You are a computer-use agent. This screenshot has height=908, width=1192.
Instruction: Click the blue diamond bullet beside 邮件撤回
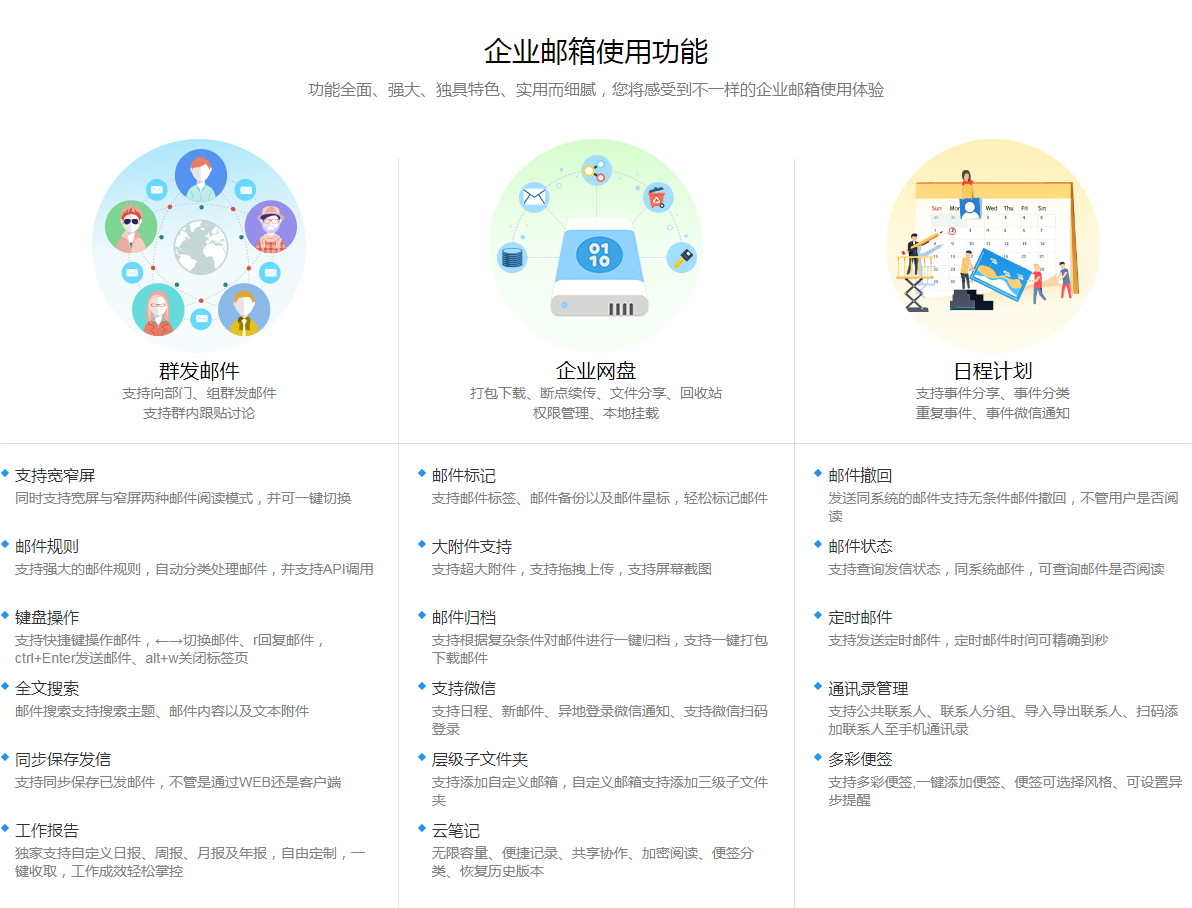(818, 473)
